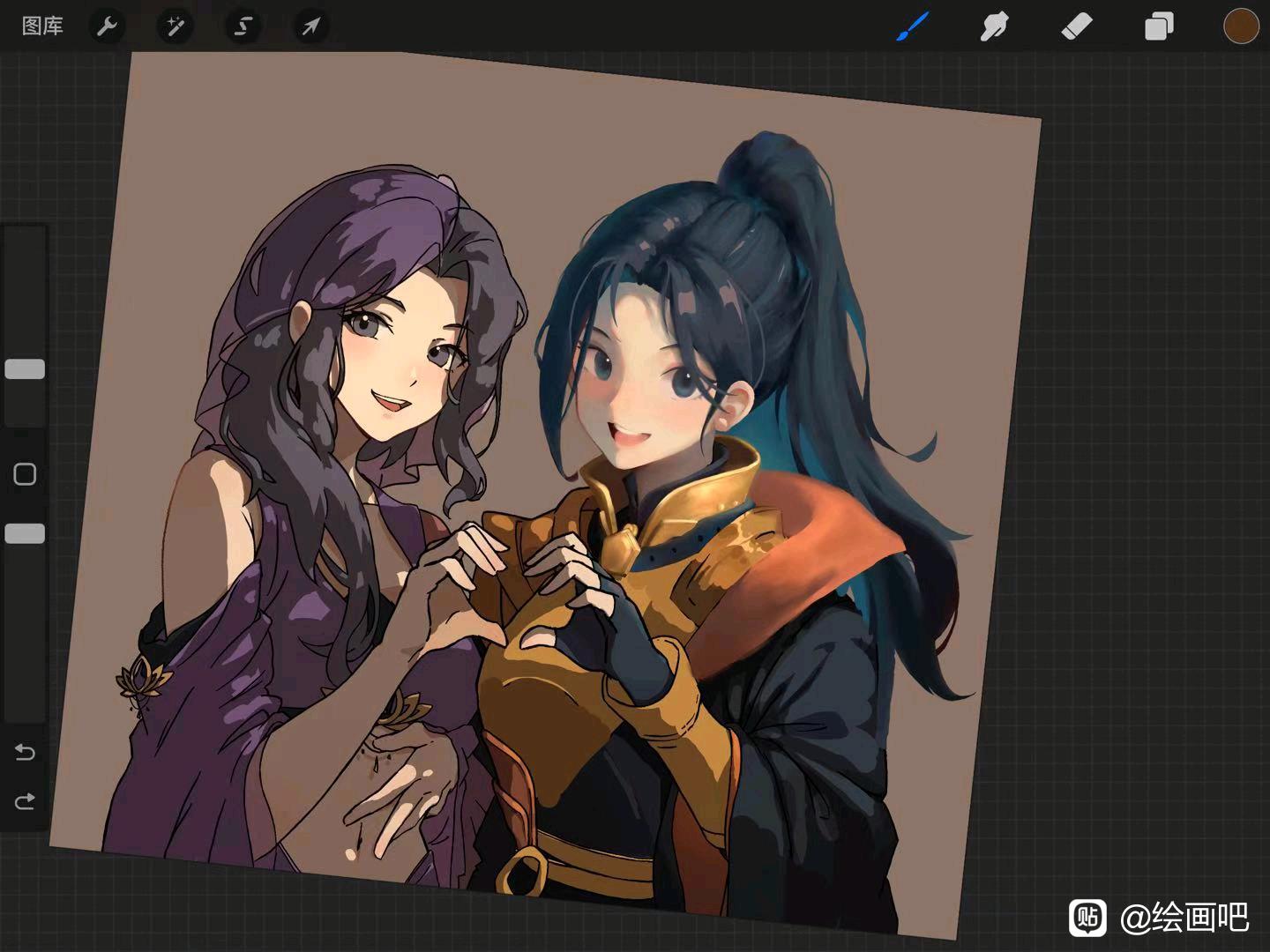Select the Eraser tool
This screenshot has height=952, width=1270.
[x=1076, y=26]
